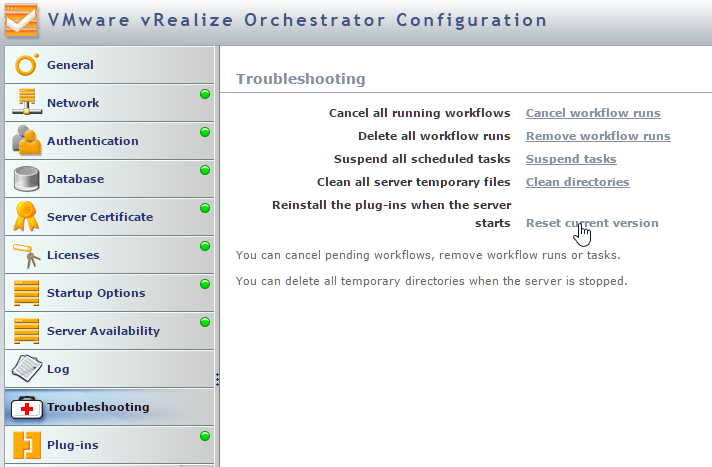Click the sidebar splitter handle dots

(x=217, y=379)
